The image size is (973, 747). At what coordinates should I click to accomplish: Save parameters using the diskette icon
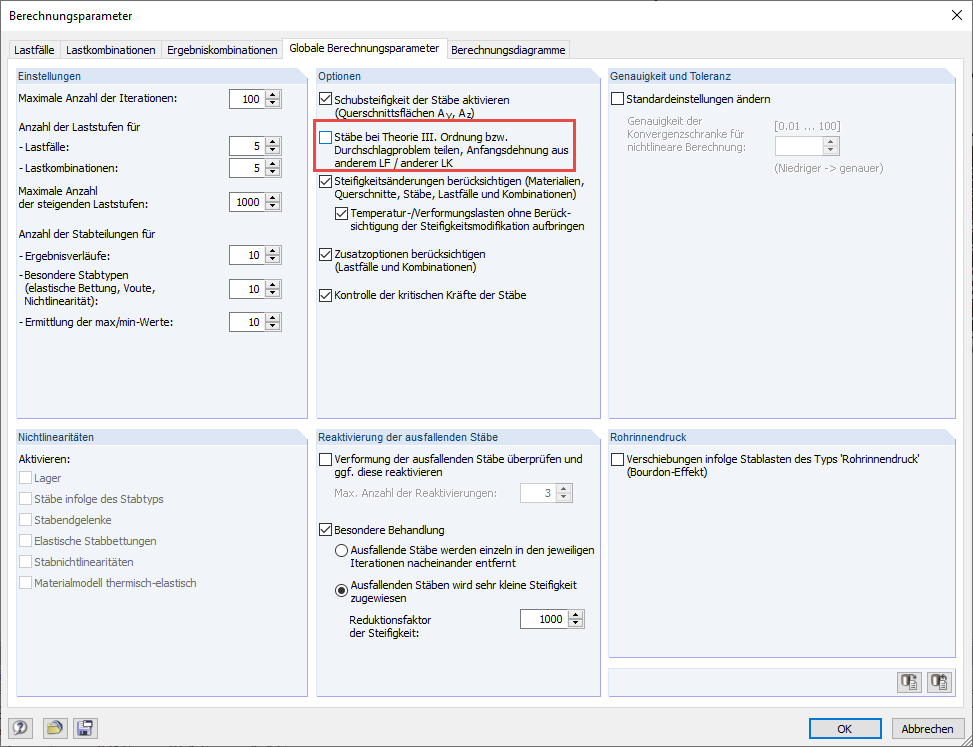click(x=84, y=728)
